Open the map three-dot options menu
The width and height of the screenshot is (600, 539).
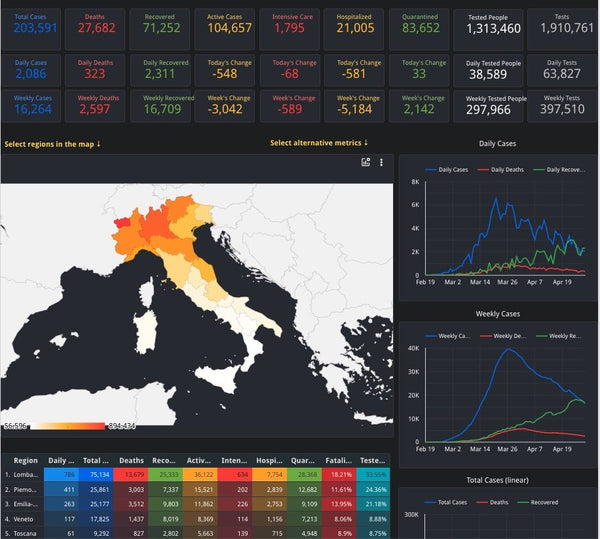(x=381, y=162)
